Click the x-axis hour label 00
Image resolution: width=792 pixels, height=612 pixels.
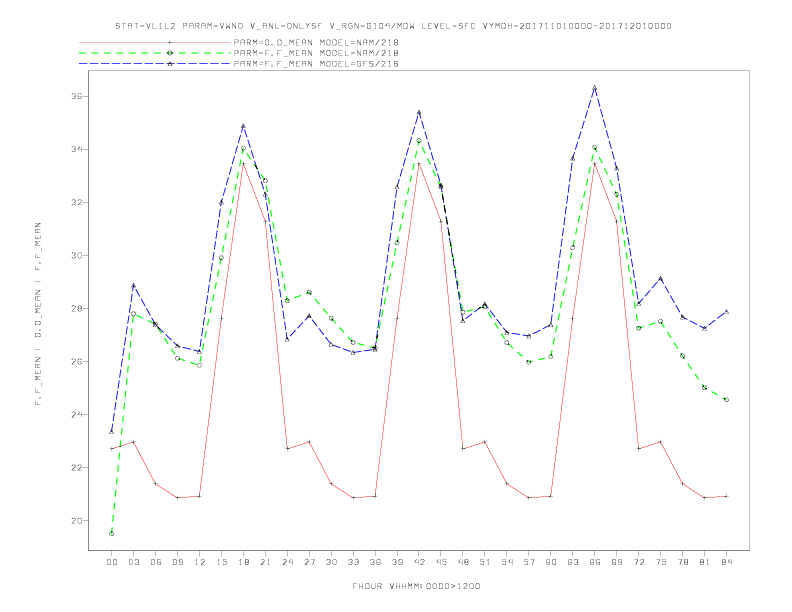112,562
